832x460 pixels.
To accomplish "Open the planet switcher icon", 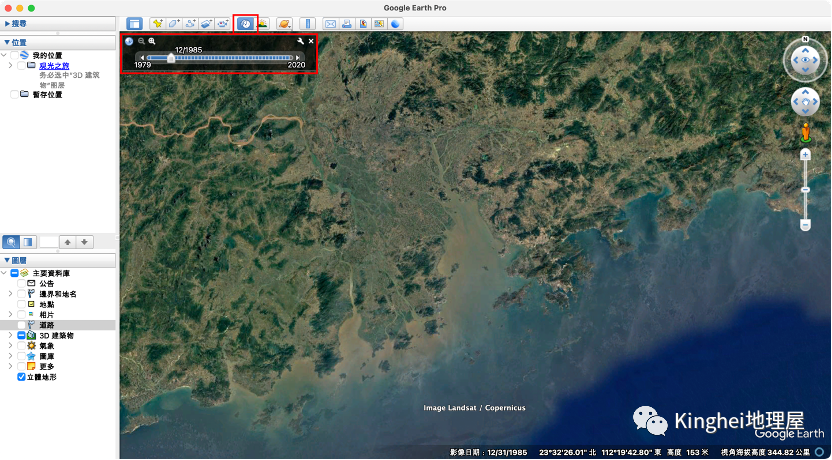I will pos(286,23).
